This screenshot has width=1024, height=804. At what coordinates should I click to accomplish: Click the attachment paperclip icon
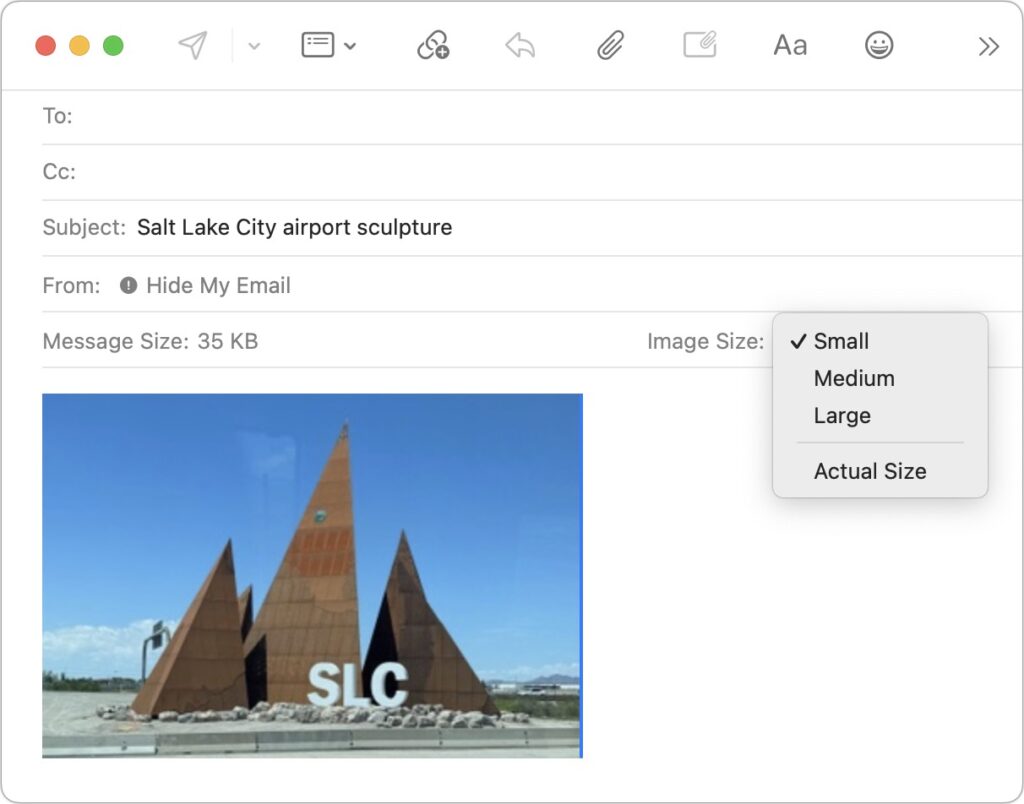coord(610,45)
